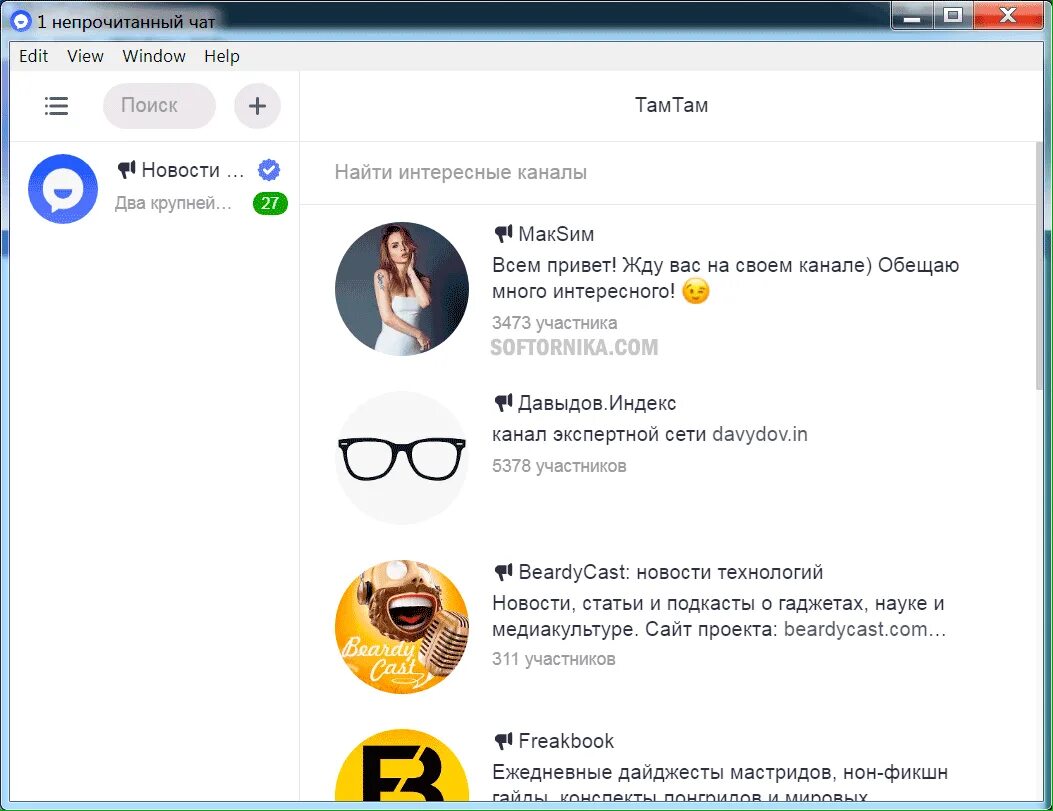Maximize the TamTam window

coord(952,16)
